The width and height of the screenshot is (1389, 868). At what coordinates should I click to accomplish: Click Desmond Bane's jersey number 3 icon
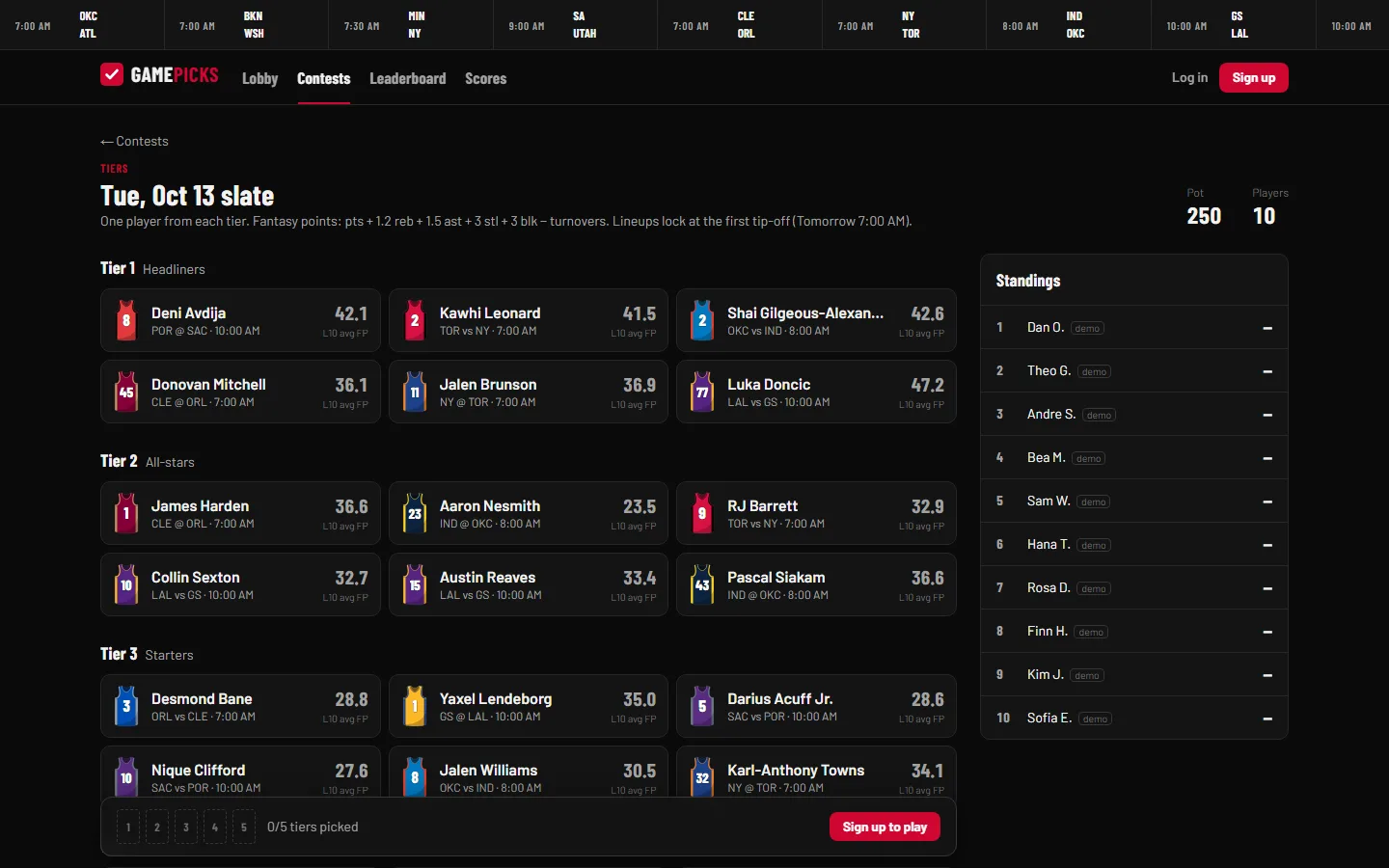tap(126, 706)
